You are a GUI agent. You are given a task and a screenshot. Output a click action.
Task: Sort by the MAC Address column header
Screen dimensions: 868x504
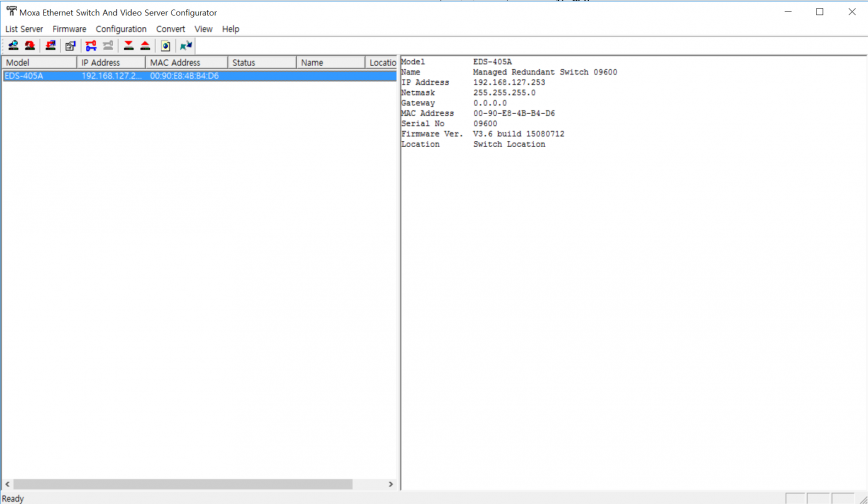(x=186, y=63)
